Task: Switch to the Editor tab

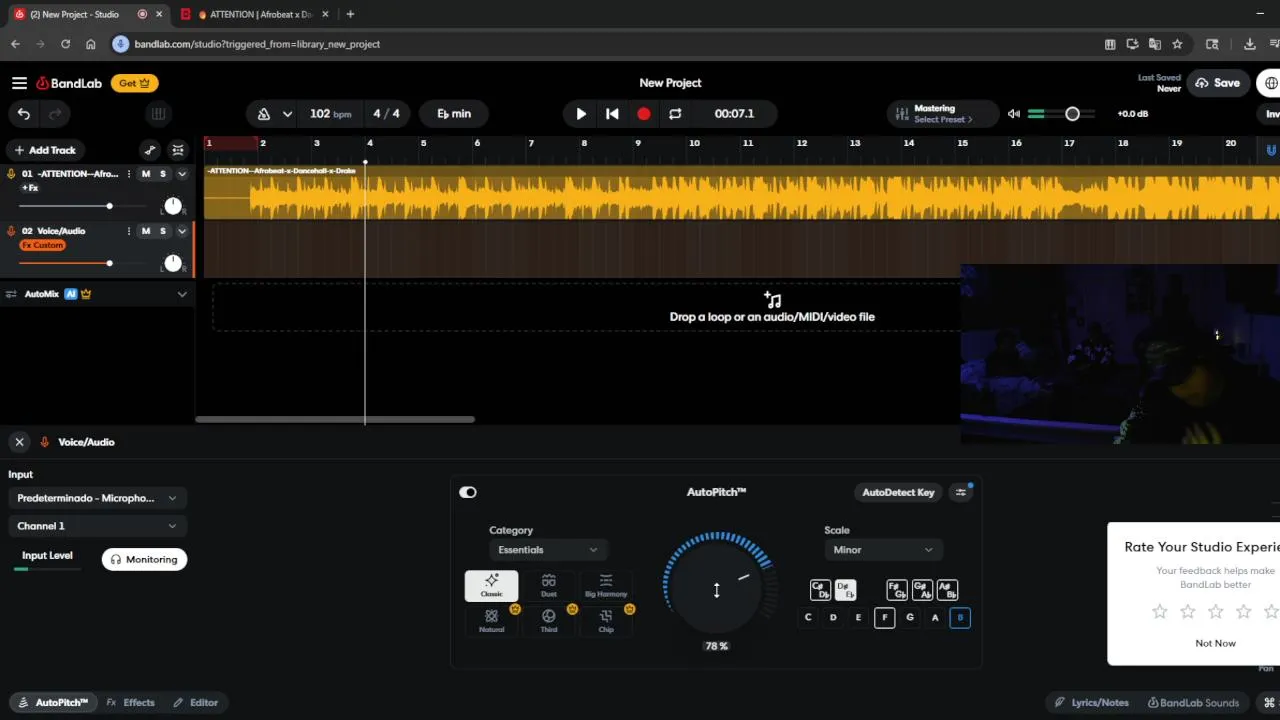Action: click(x=195, y=703)
